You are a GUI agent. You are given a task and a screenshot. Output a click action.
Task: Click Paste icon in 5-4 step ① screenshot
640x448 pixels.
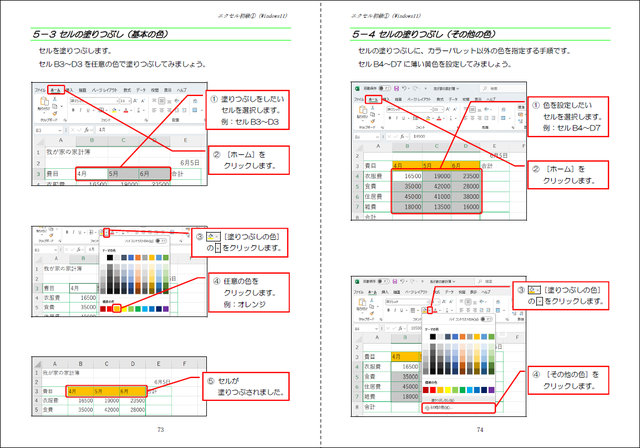(363, 110)
